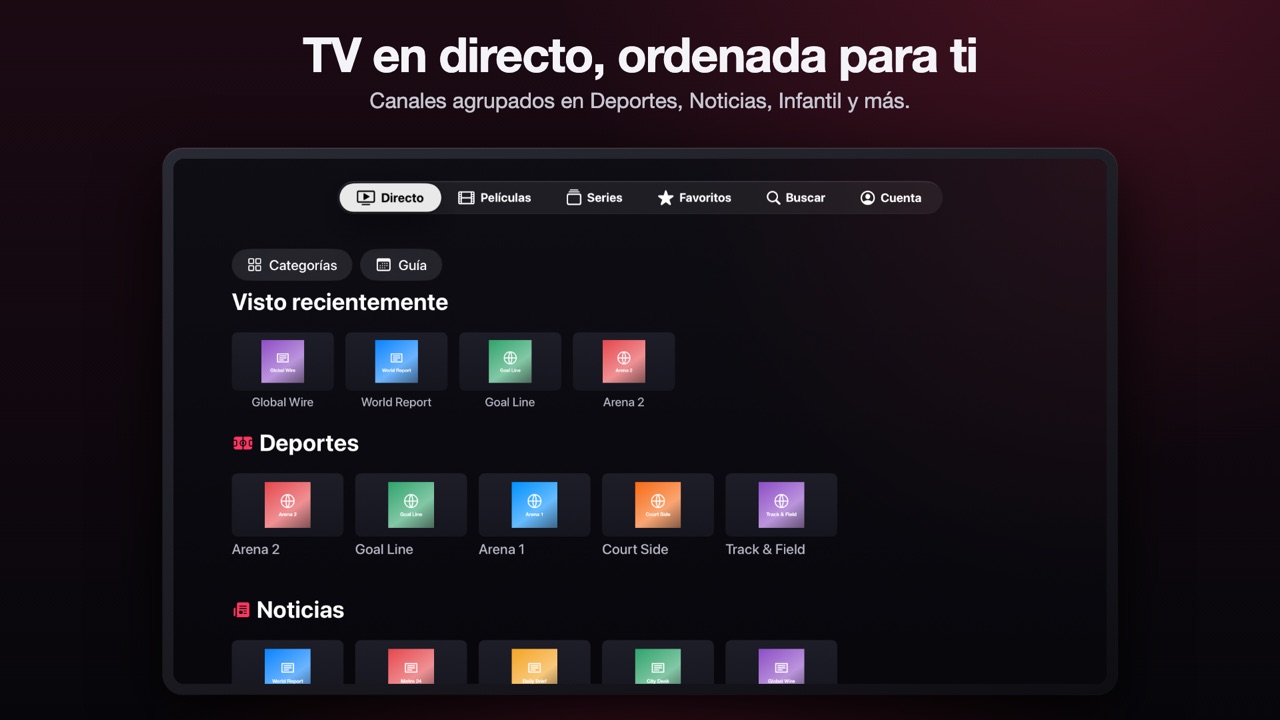Select the City Desk news card

[x=658, y=662]
